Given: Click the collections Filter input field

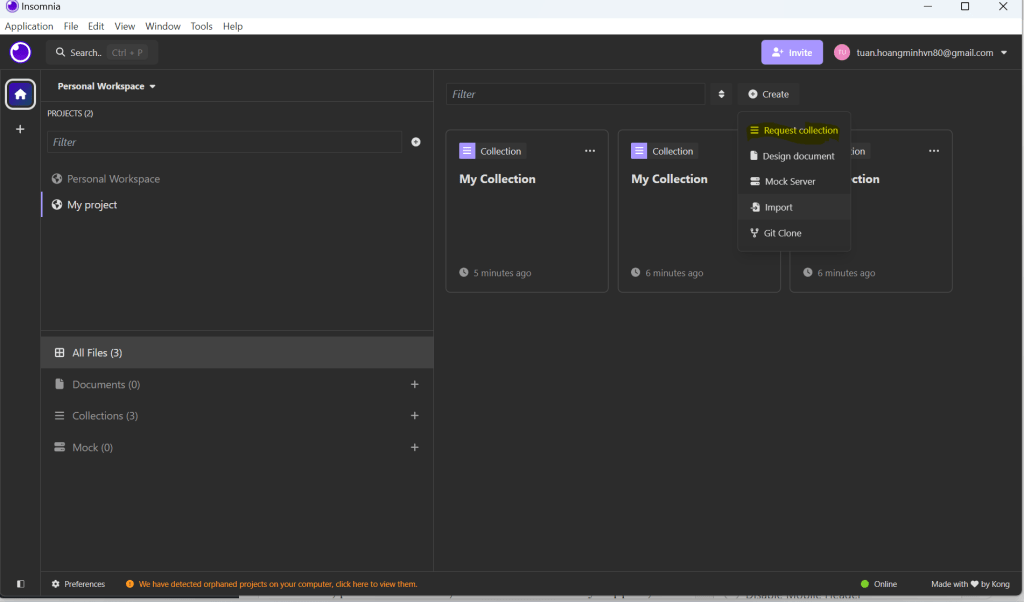Looking at the screenshot, I should [x=575, y=94].
